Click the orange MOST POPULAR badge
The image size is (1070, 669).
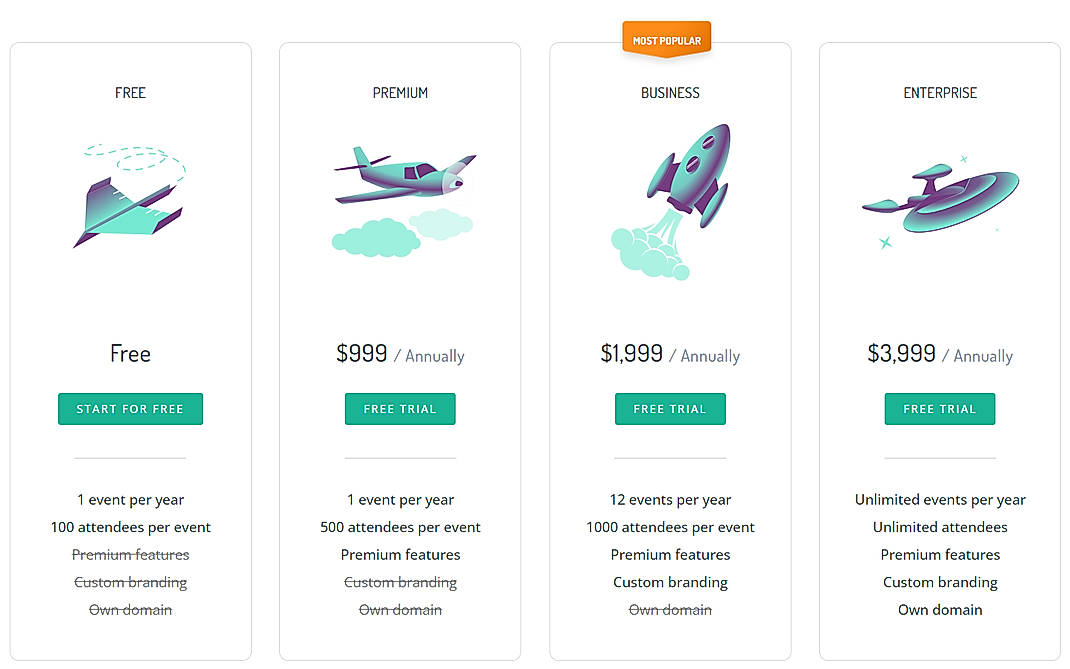[665, 39]
